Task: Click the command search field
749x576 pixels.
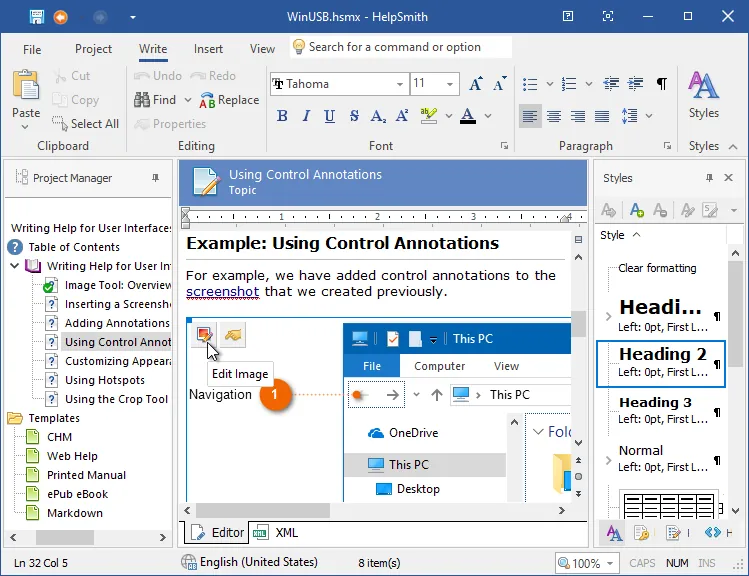Action: 401,47
